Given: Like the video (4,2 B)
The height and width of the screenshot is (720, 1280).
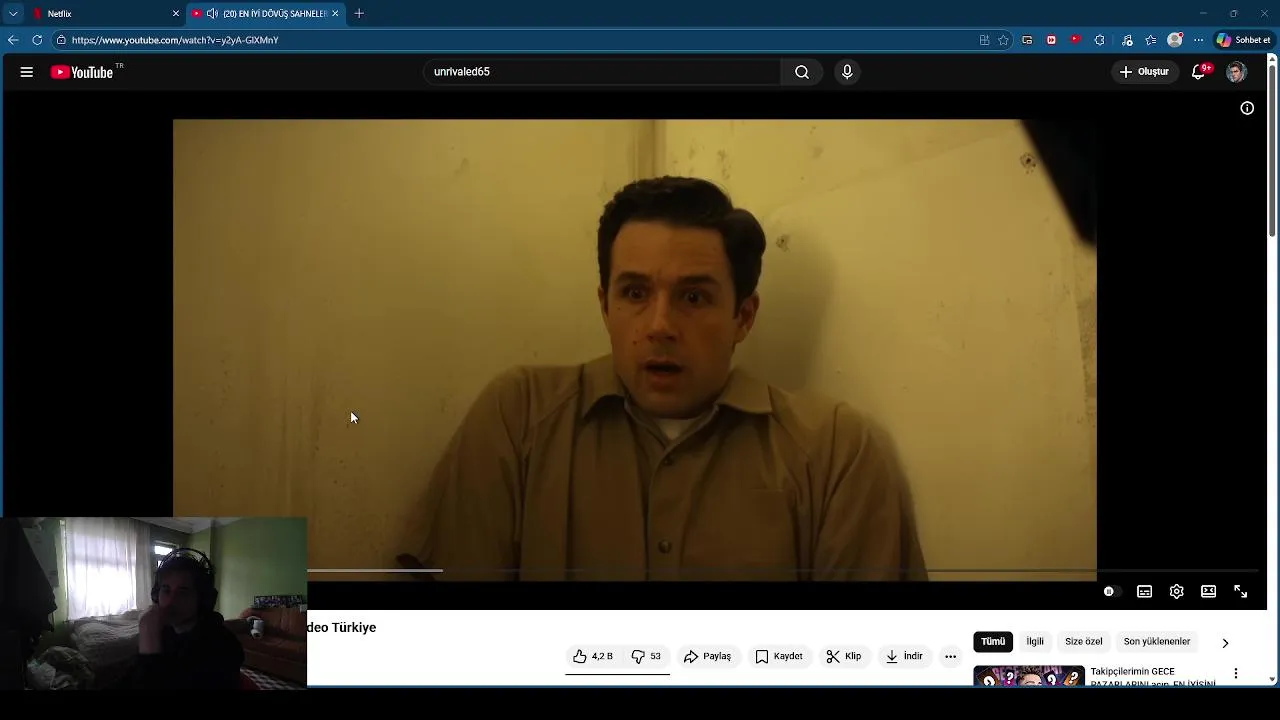Looking at the screenshot, I should [x=592, y=657].
